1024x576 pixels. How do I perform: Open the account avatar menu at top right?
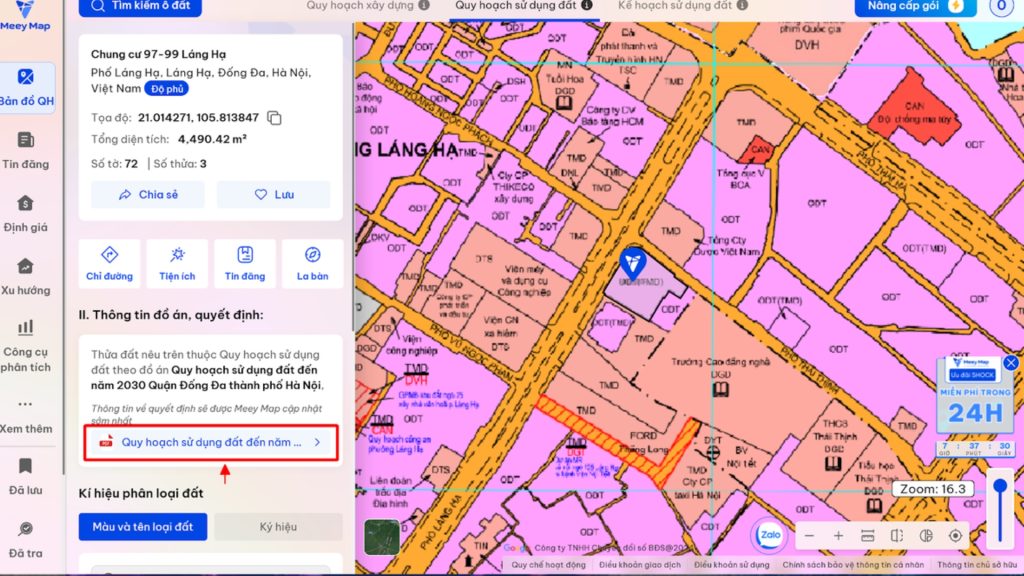(1000, 7)
